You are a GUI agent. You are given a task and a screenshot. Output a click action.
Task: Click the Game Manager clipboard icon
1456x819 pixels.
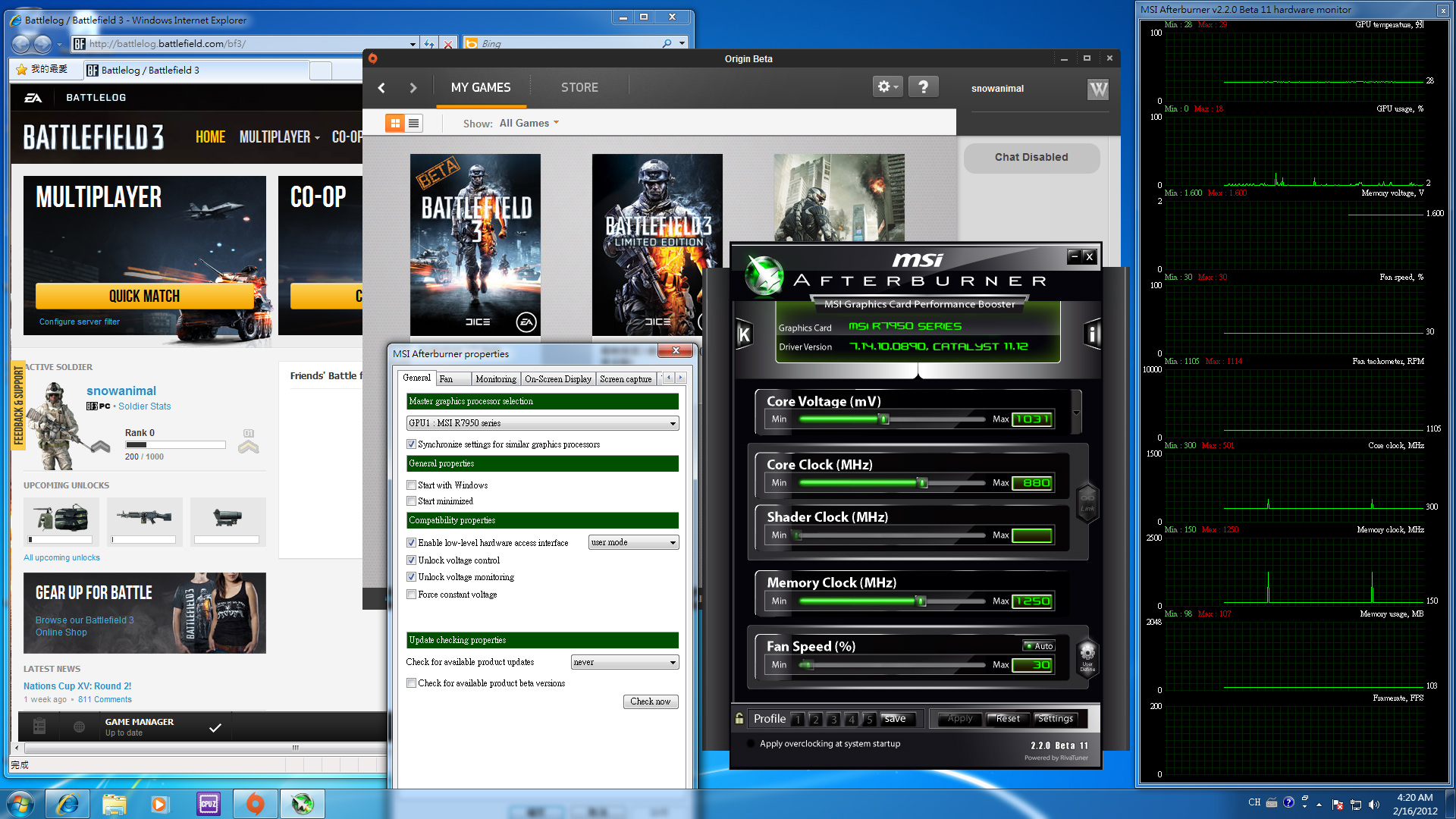[x=39, y=726]
